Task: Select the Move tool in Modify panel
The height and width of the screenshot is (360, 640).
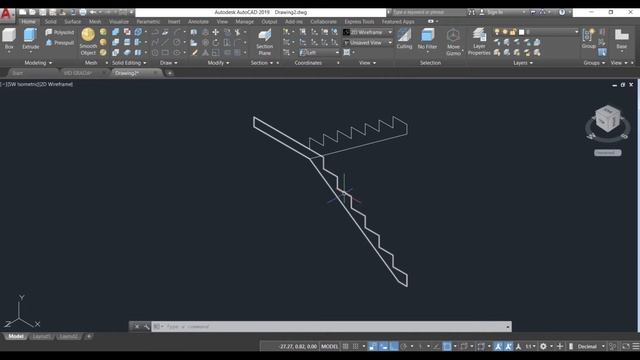Action: point(216,32)
